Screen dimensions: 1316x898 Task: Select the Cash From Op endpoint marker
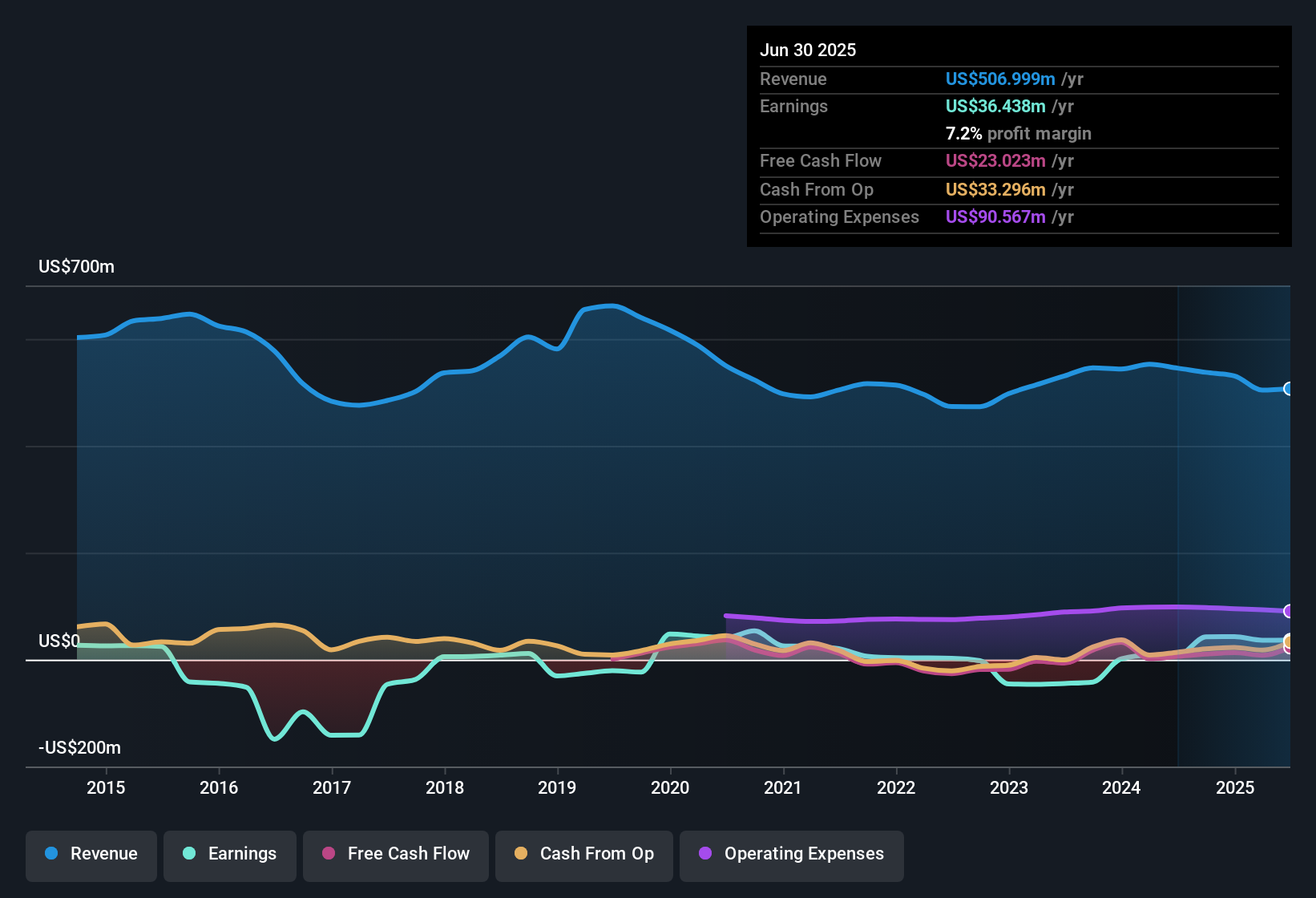(1289, 643)
